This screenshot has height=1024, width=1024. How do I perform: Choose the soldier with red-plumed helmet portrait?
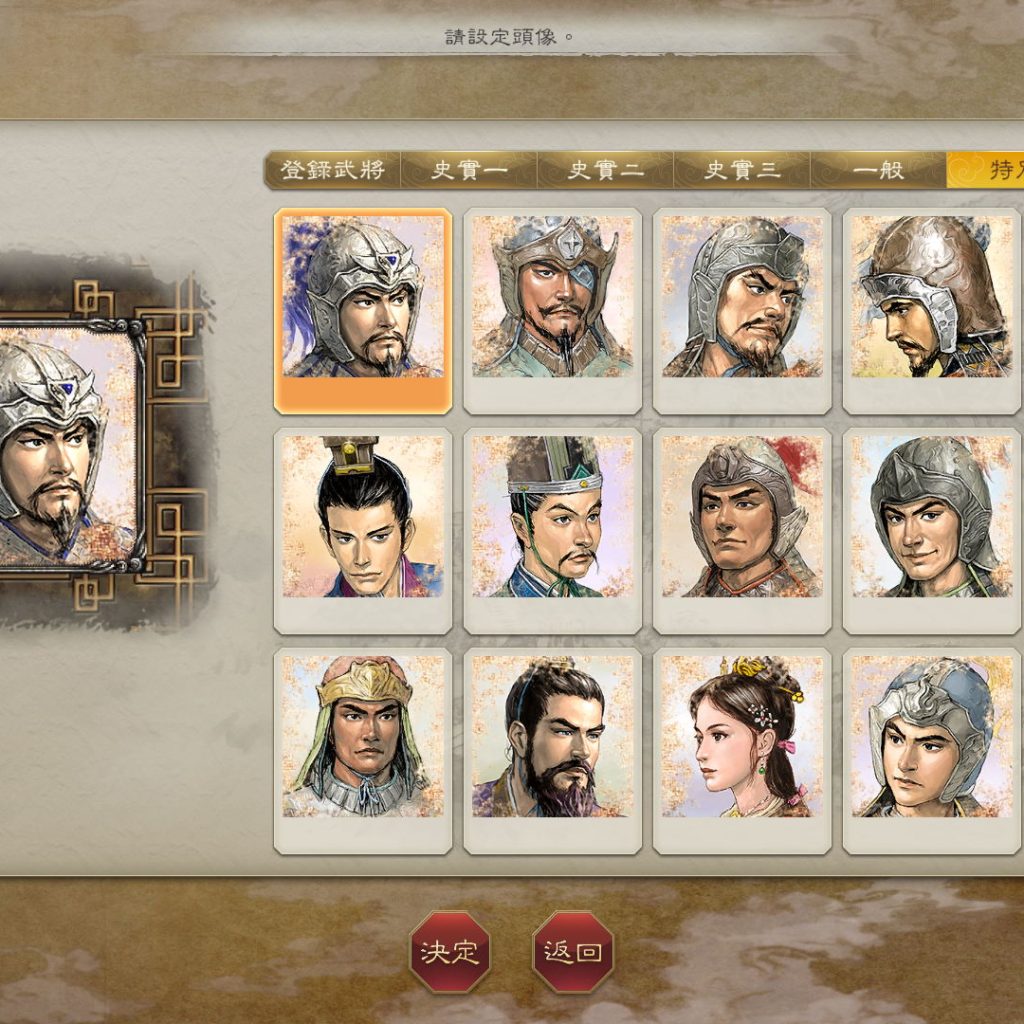pos(742,531)
